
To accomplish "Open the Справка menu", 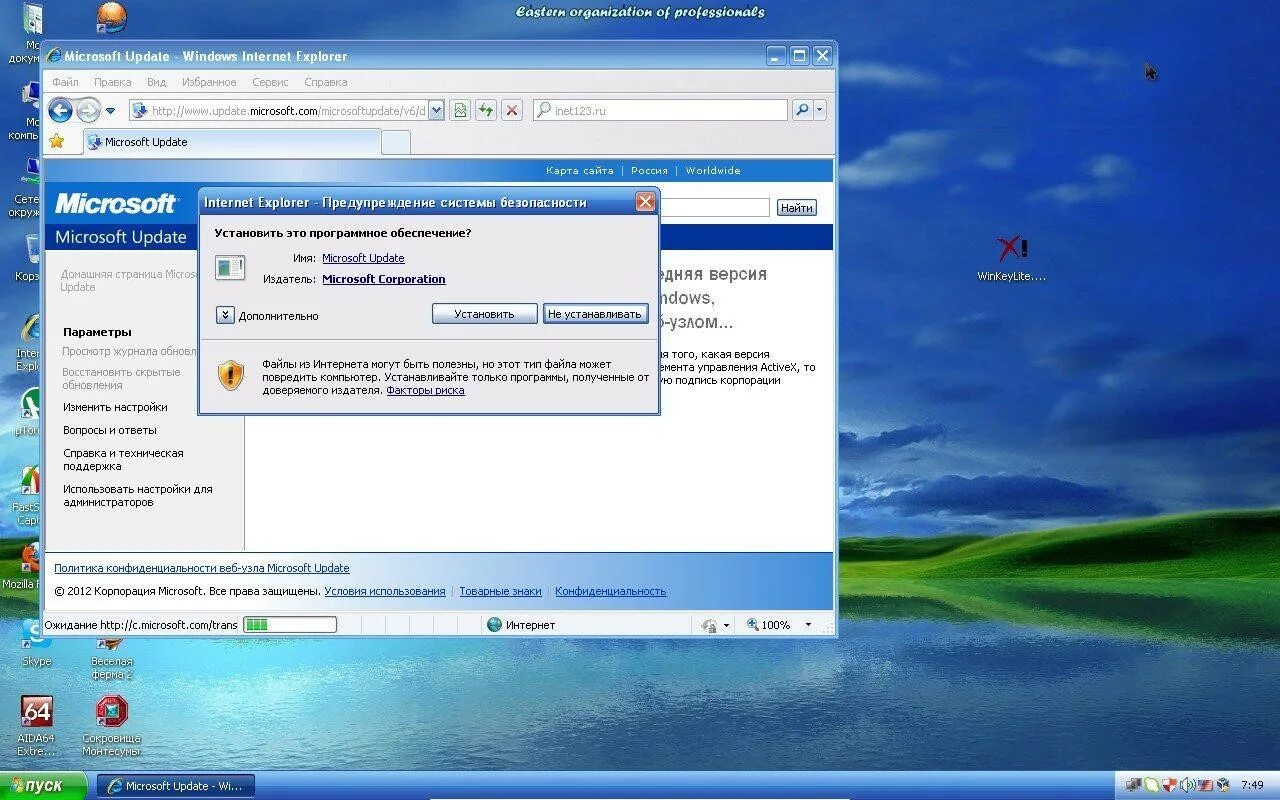I will click(325, 82).
